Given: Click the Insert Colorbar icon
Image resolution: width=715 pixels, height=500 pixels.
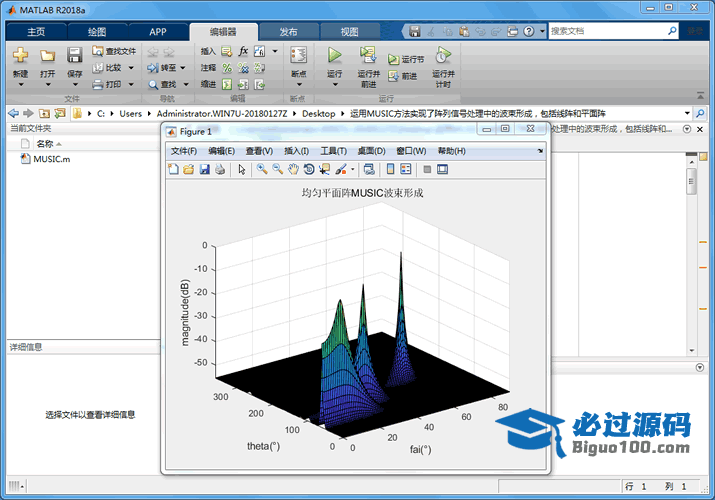Looking at the screenshot, I should pos(391,169).
